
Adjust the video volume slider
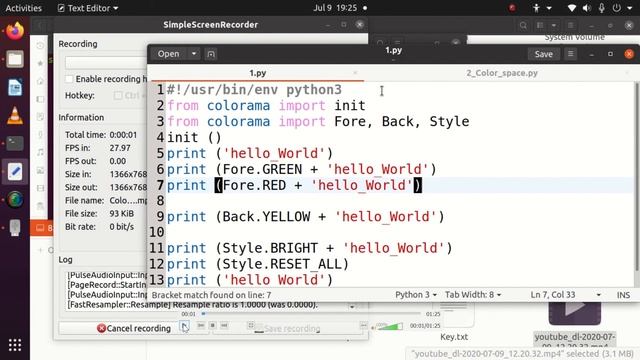coord(389,327)
